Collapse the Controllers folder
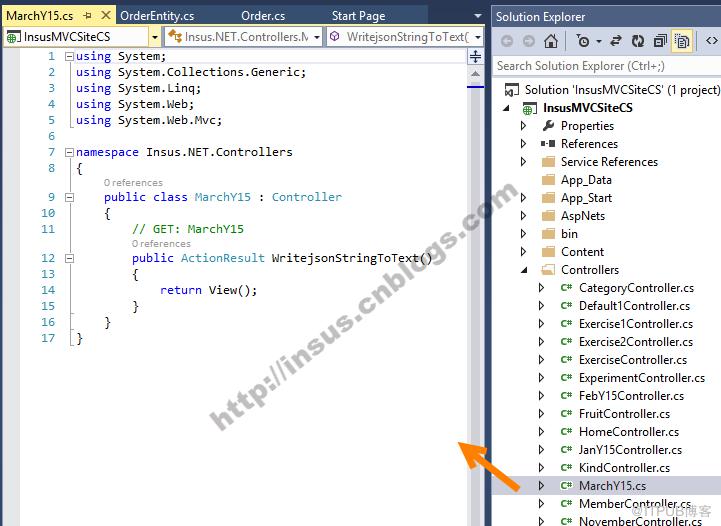 coord(524,270)
